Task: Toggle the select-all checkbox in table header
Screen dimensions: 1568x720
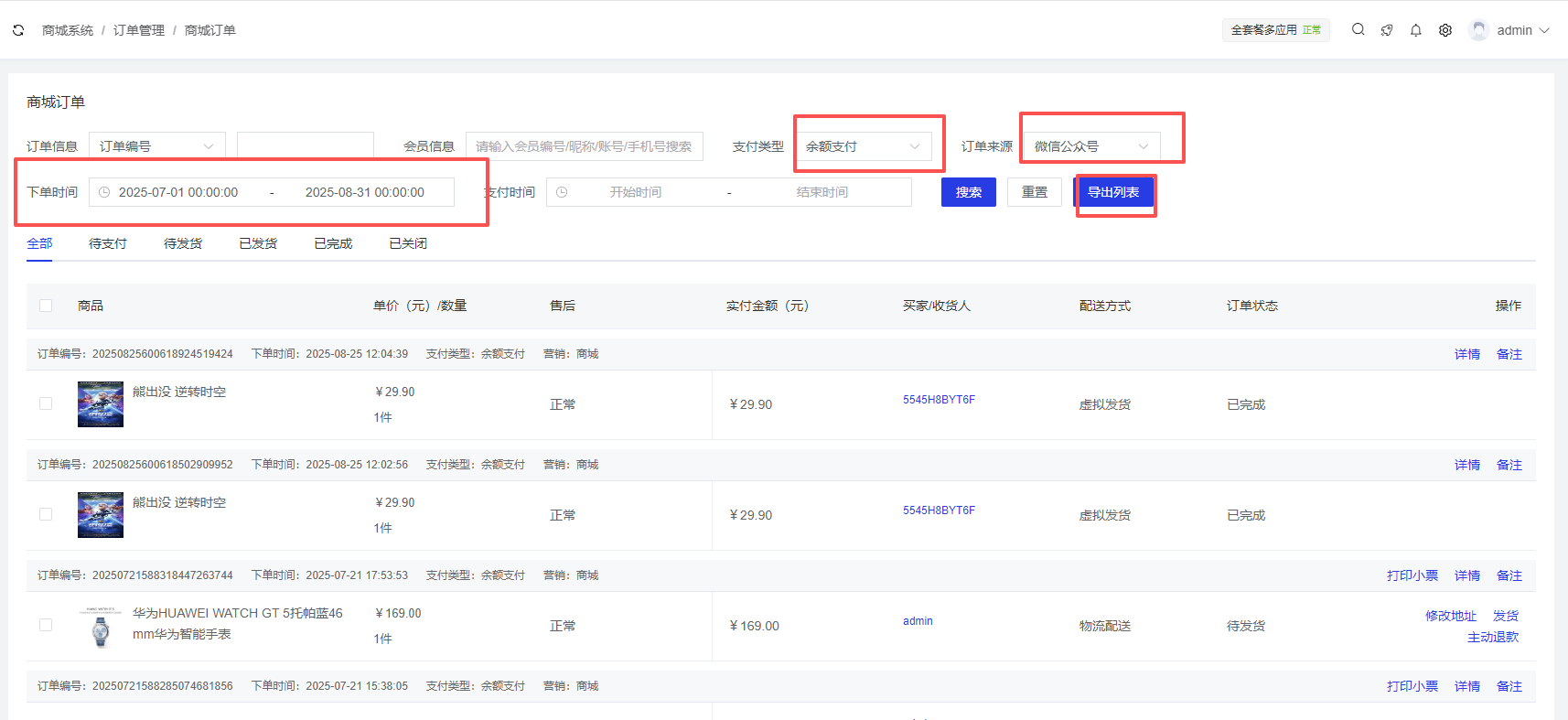Action: (46, 306)
